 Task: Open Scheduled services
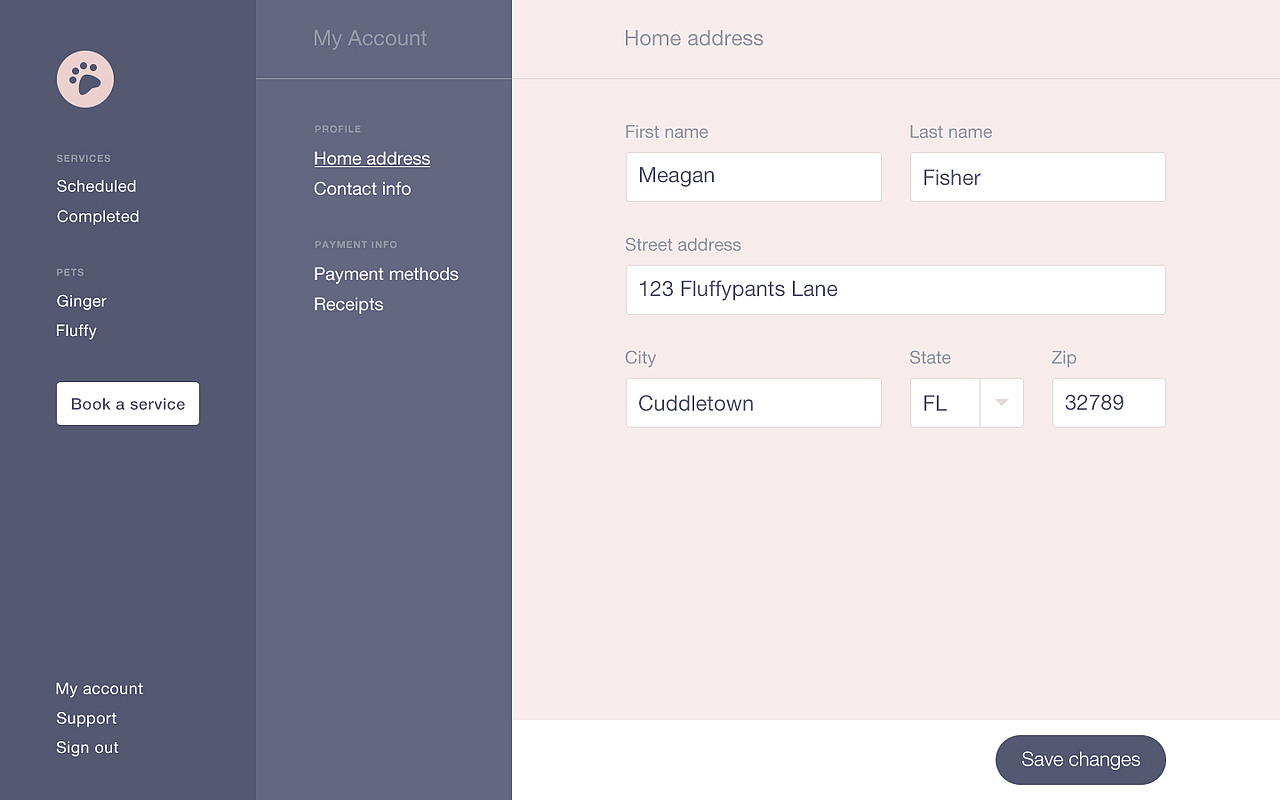[96, 186]
